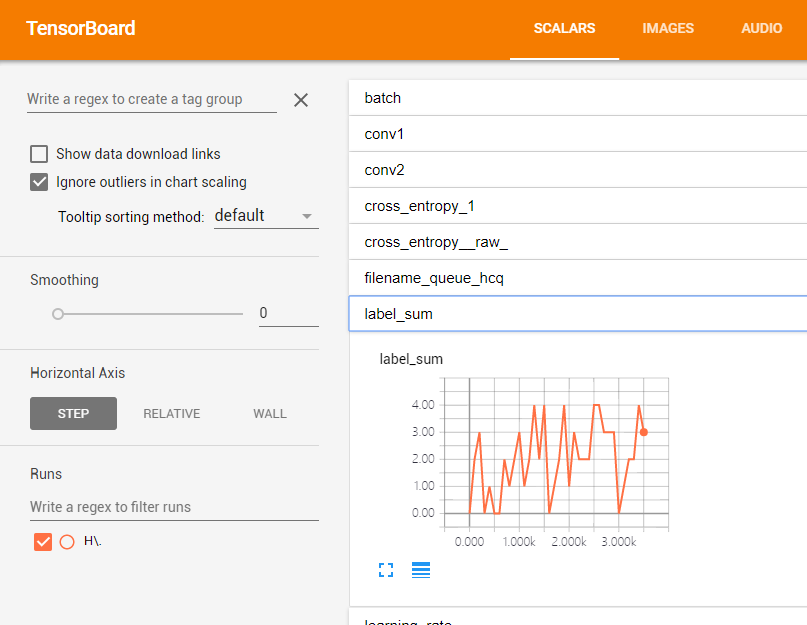The image size is (807, 625).
Task: Expand the filename_queue_hcq tag group
Action: tap(577, 278)
